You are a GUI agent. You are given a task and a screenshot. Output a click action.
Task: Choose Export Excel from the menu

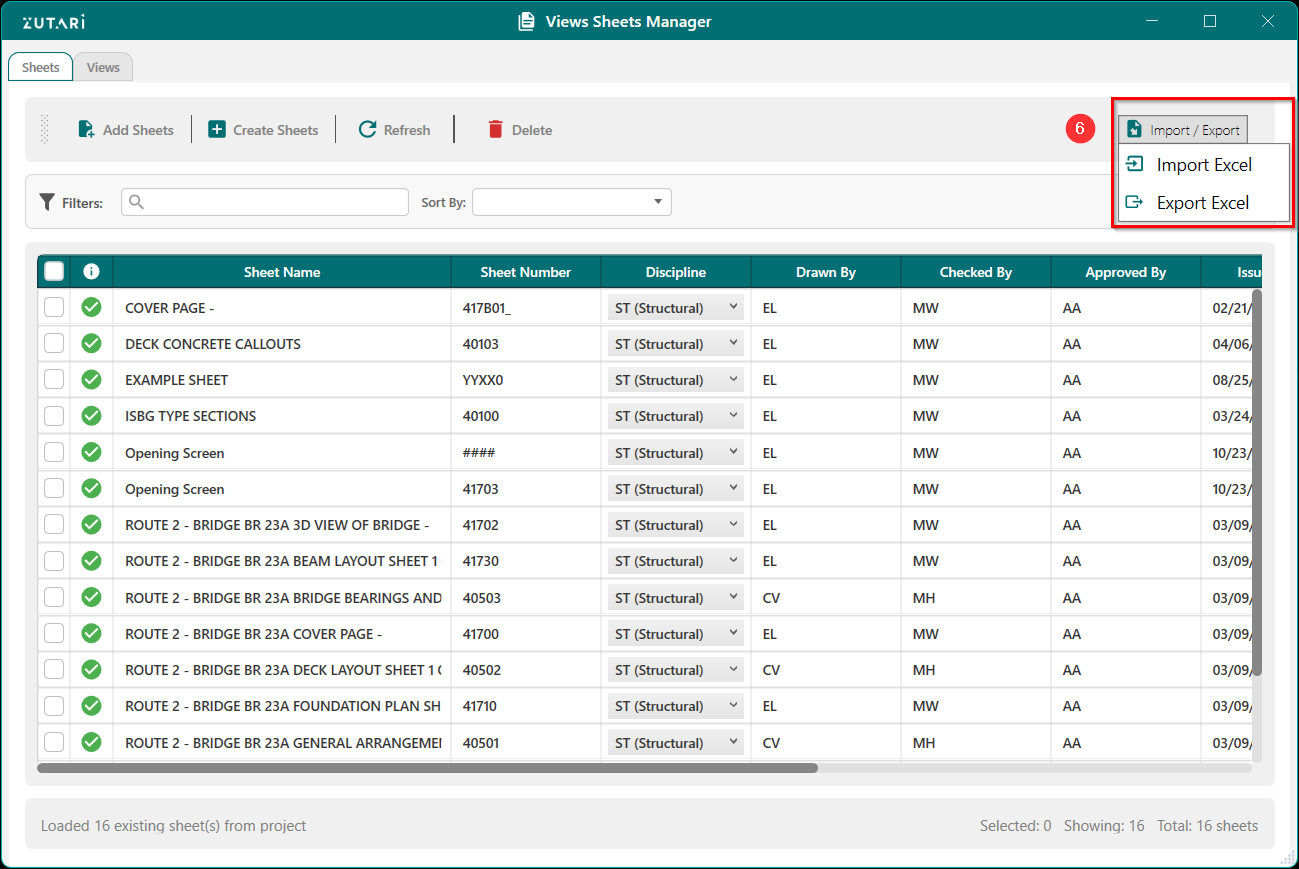click(x=1202, y=203)
